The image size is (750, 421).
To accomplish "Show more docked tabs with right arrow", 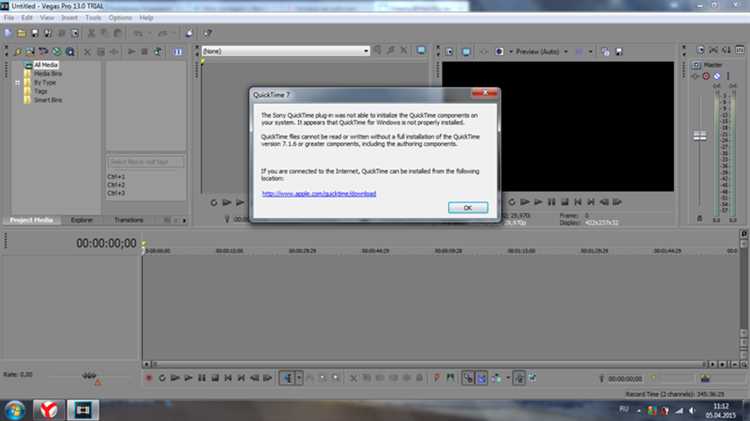I will 184,221.
